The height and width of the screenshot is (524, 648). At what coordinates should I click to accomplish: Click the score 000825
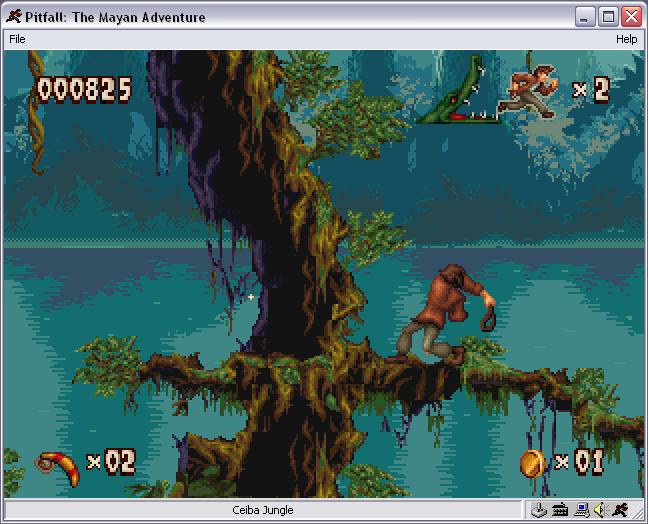point(84,89)
